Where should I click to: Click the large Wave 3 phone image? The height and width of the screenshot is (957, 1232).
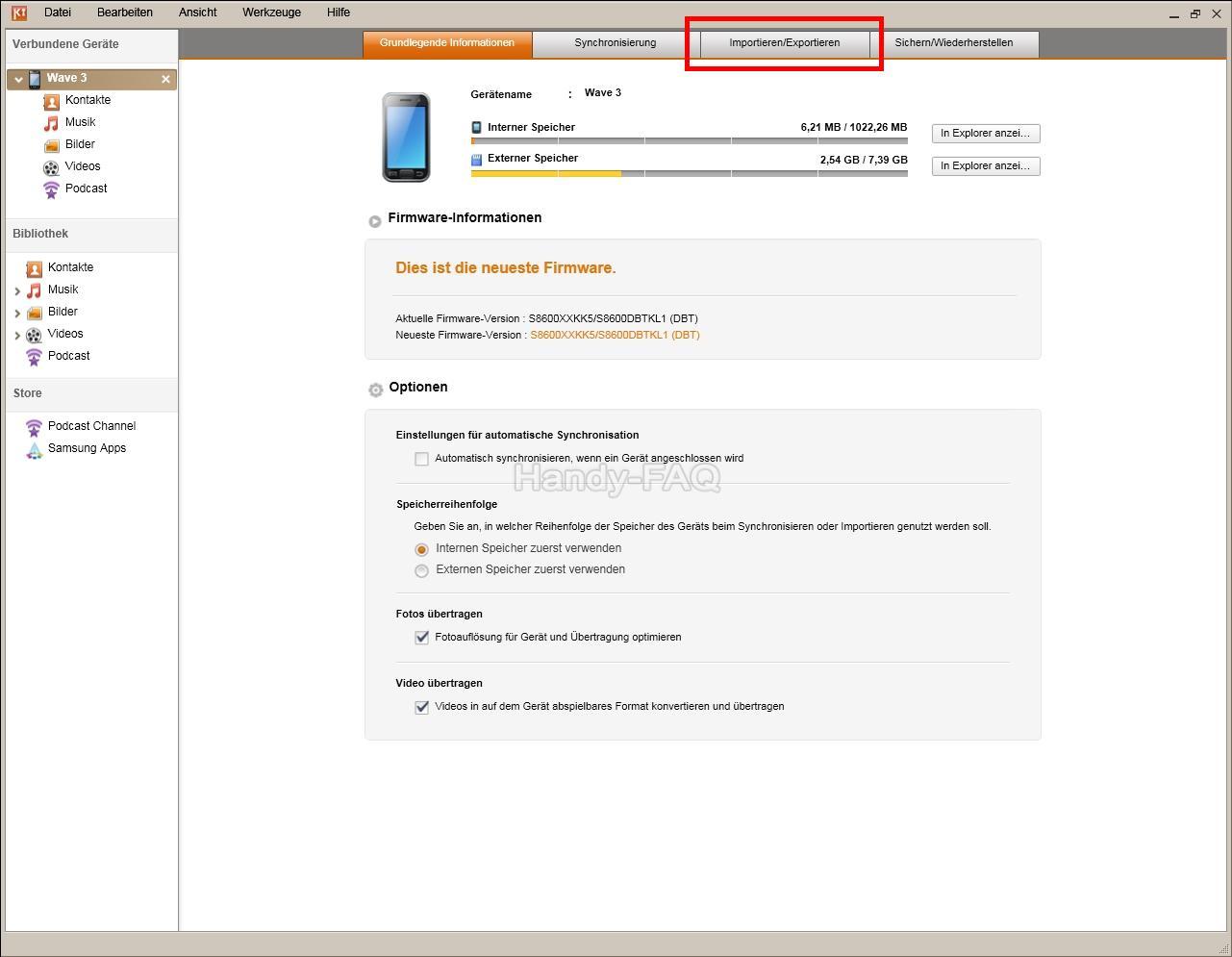pos(406,137)
